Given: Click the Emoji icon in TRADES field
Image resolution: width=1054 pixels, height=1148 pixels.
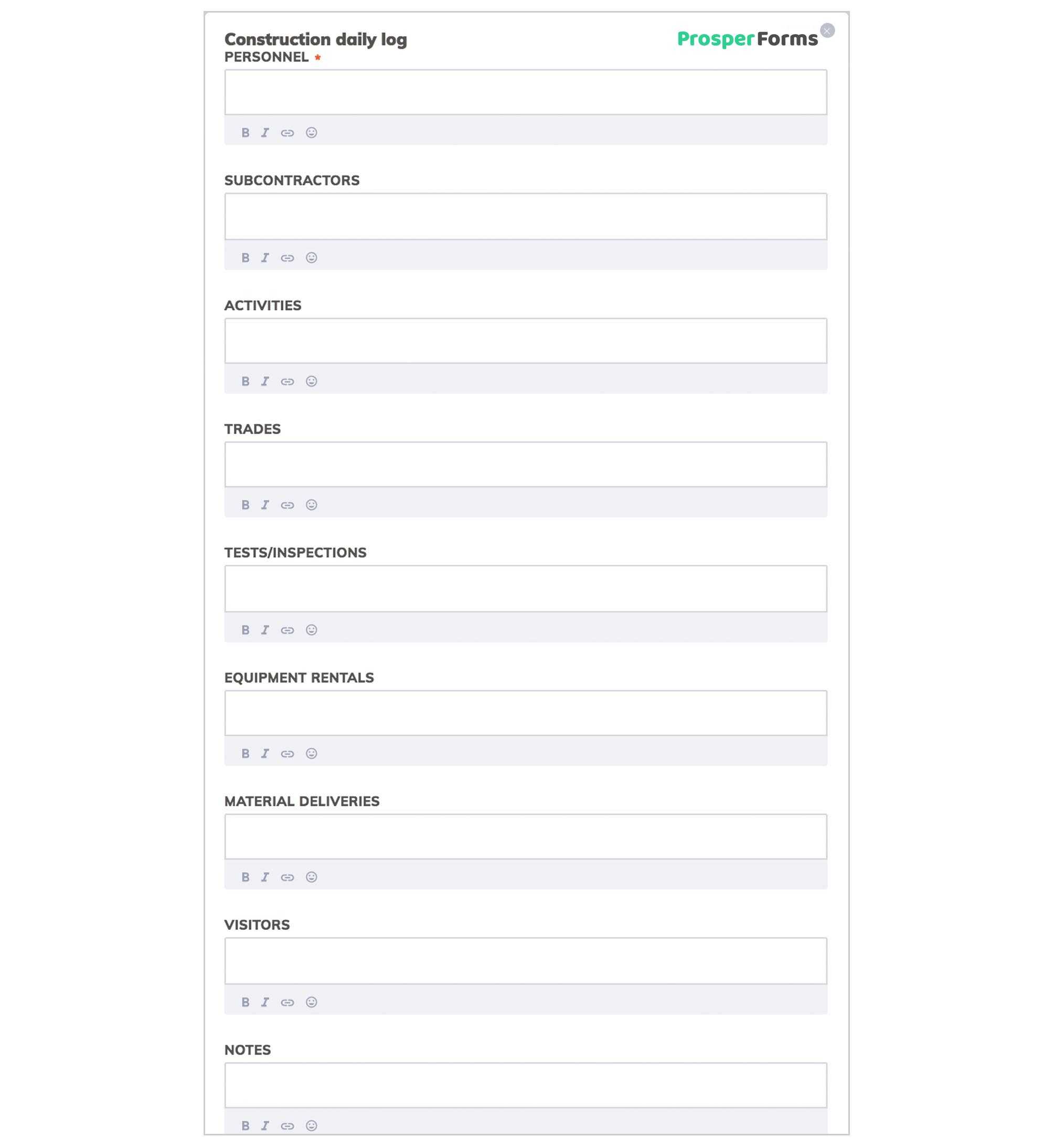Looking at the screenshot, I should [x=312, y=505].
